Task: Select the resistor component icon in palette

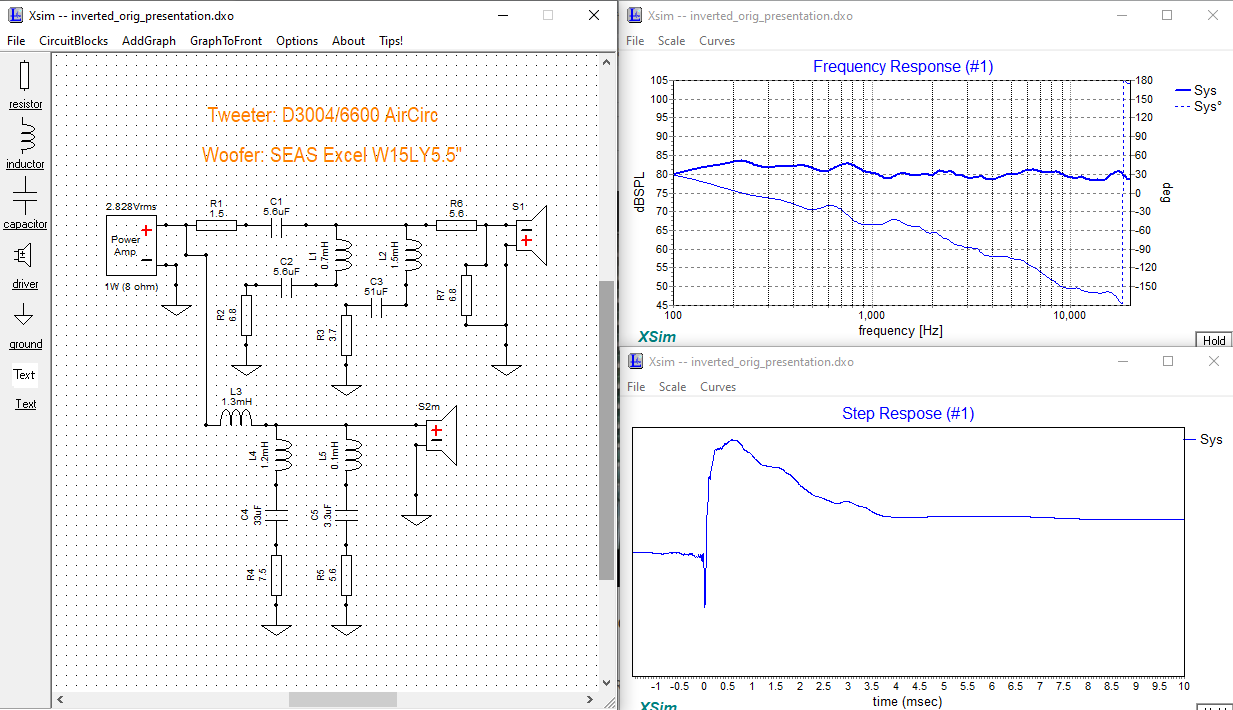Action: coord(25,75)
